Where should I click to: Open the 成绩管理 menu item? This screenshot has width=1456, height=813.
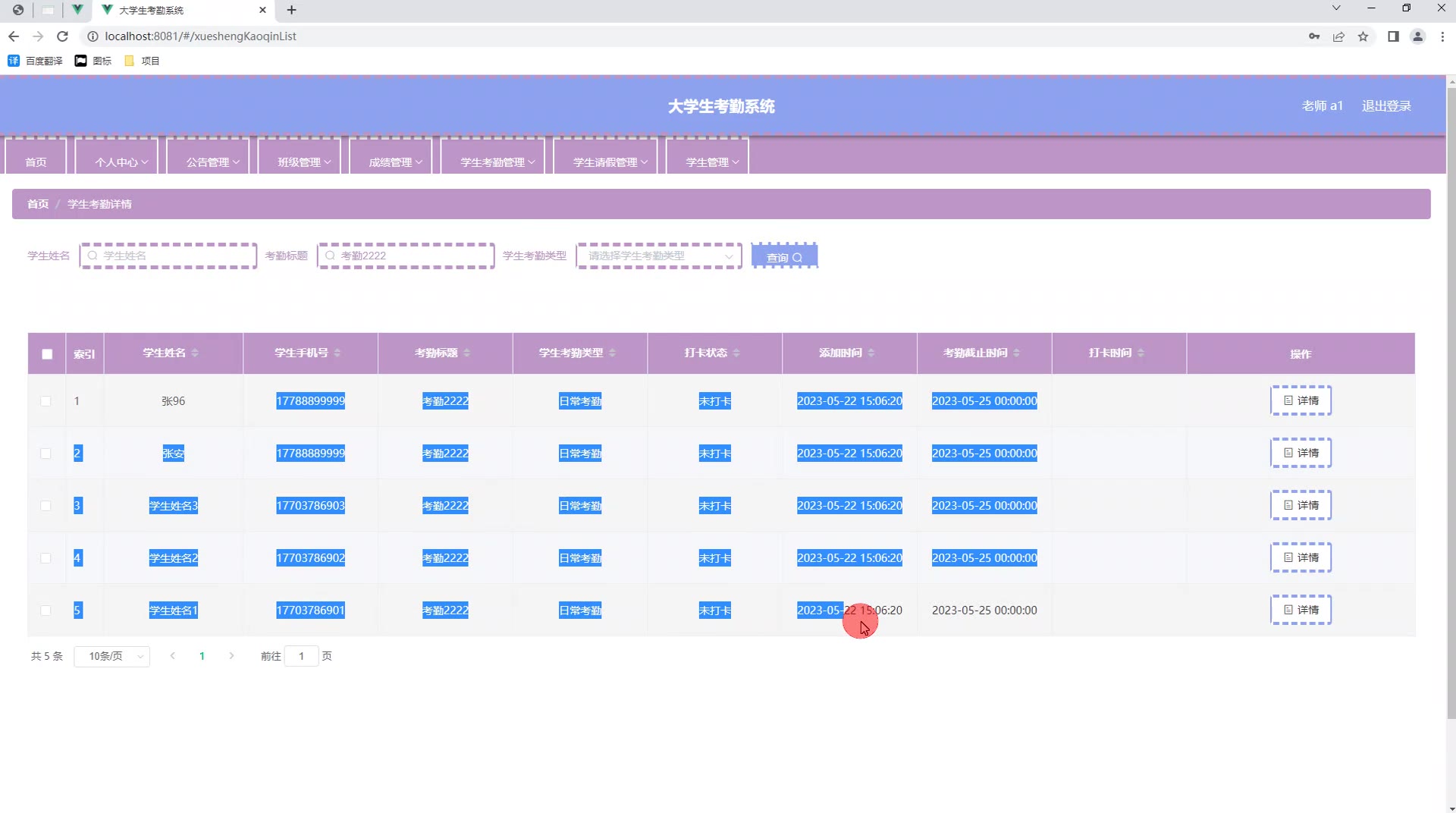point(394,162)
